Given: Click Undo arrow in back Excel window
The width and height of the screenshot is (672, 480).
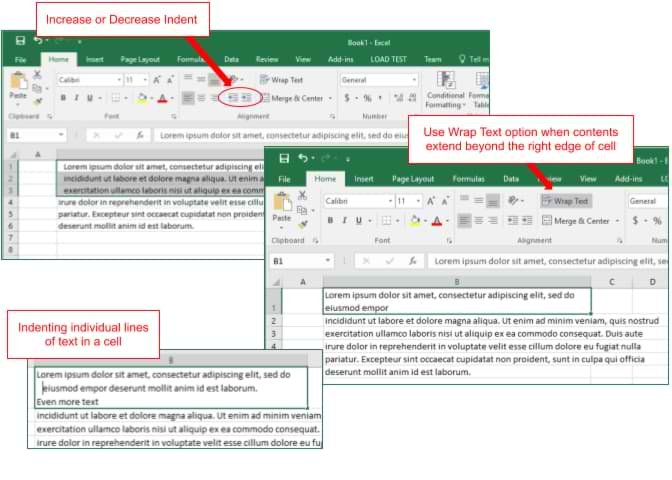Looking at the screenshot, I should coord(38,40).
